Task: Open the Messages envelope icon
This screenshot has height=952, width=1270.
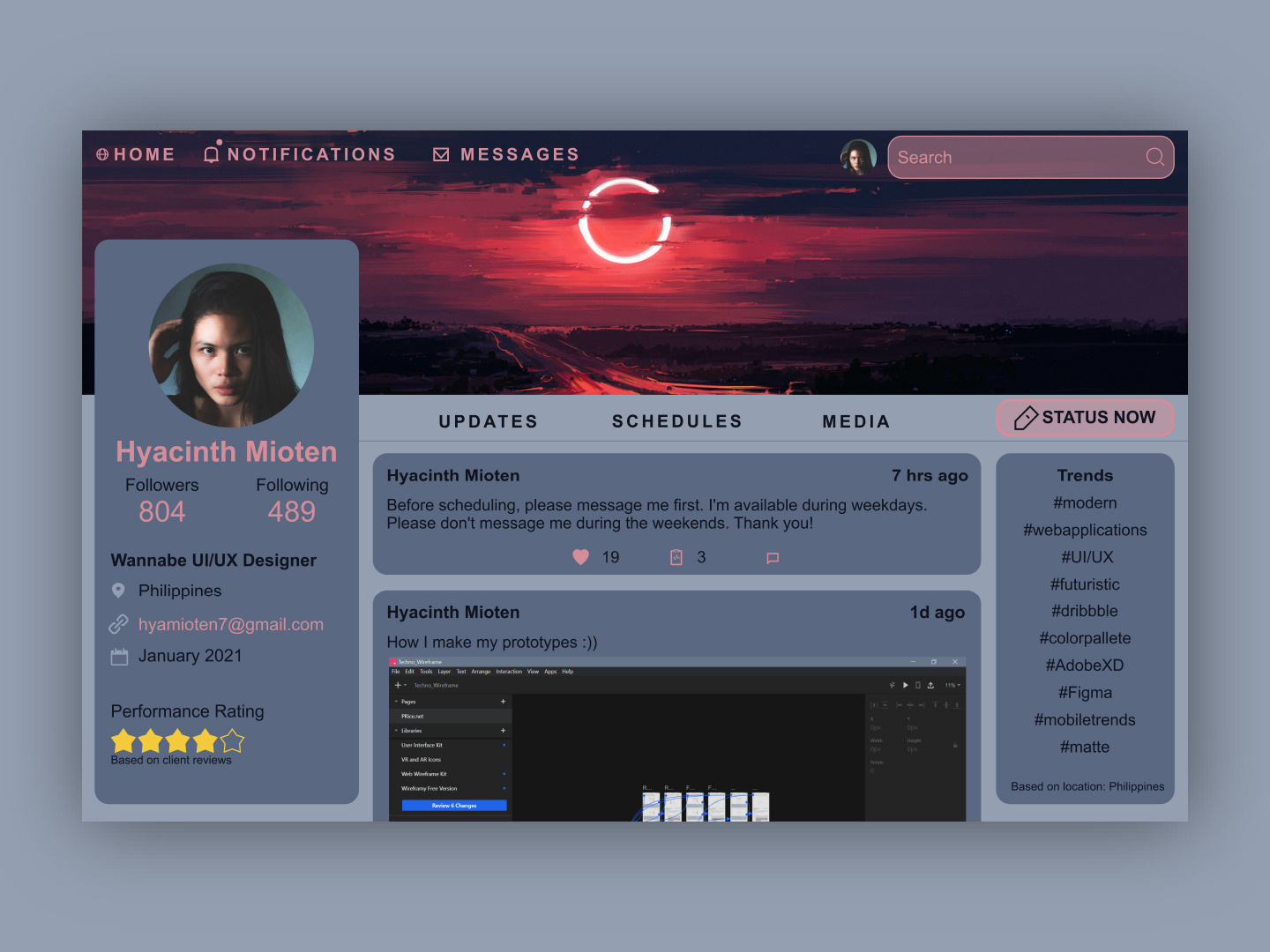Action: pyautogui.click(x=440, y=153)
